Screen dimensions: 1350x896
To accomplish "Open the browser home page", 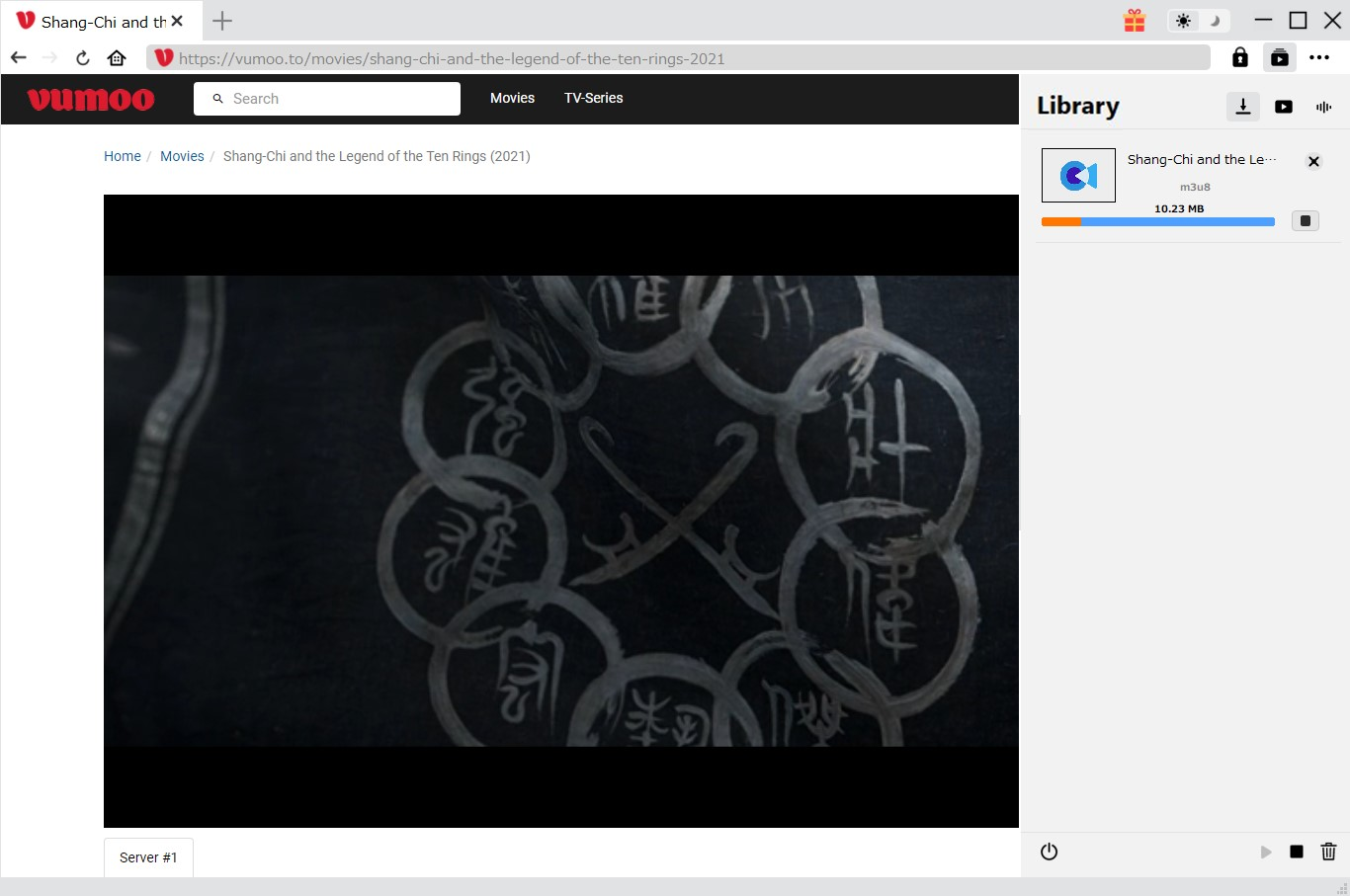I will 117,58.
